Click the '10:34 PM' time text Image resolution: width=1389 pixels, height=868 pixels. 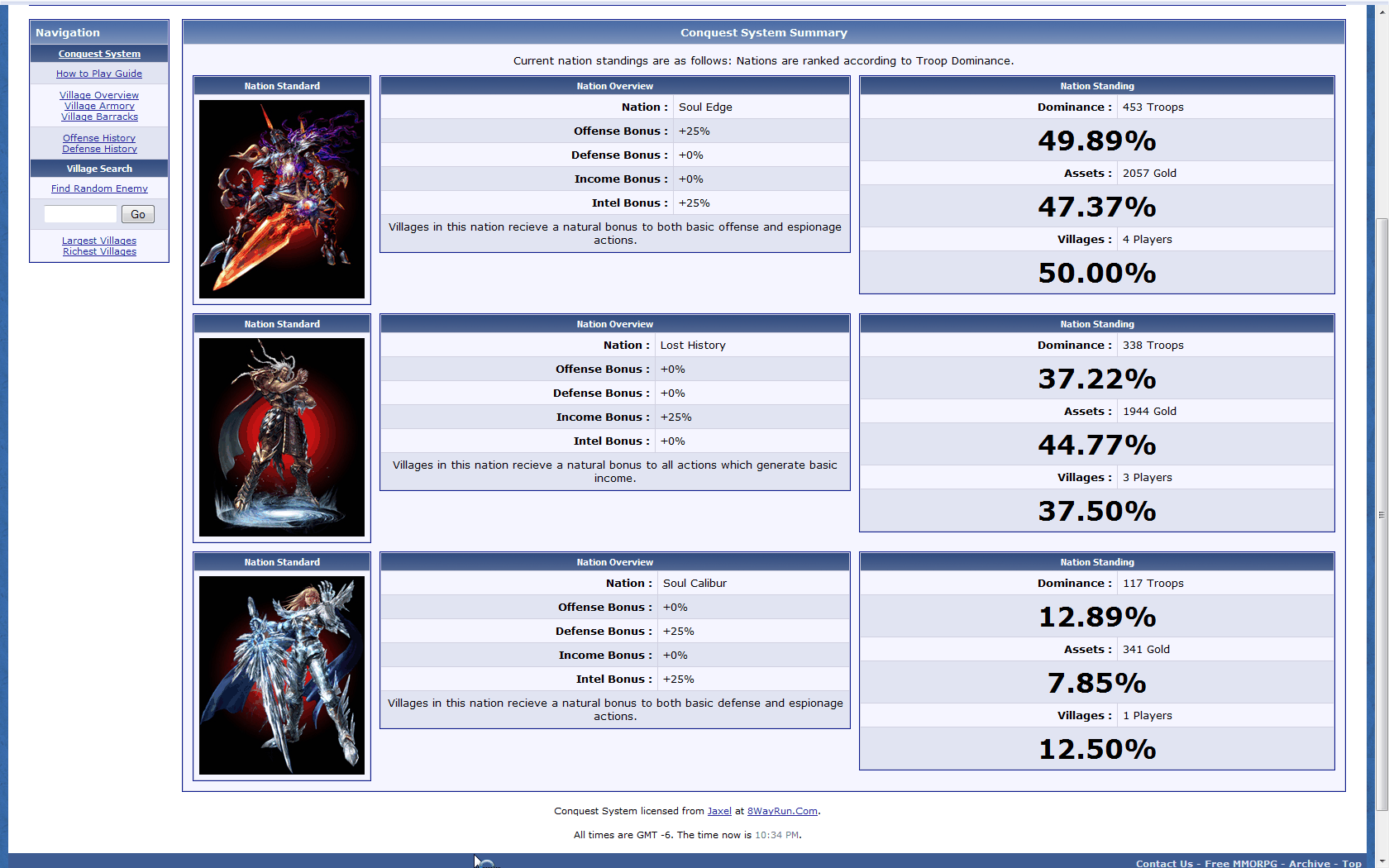[x=776, y=835]
